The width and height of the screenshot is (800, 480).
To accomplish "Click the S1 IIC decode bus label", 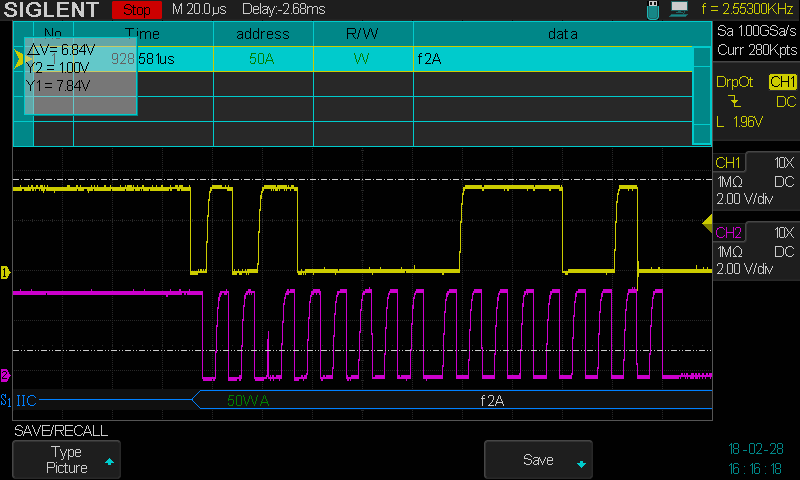I will pyautogui.click(x=19, y=400).
